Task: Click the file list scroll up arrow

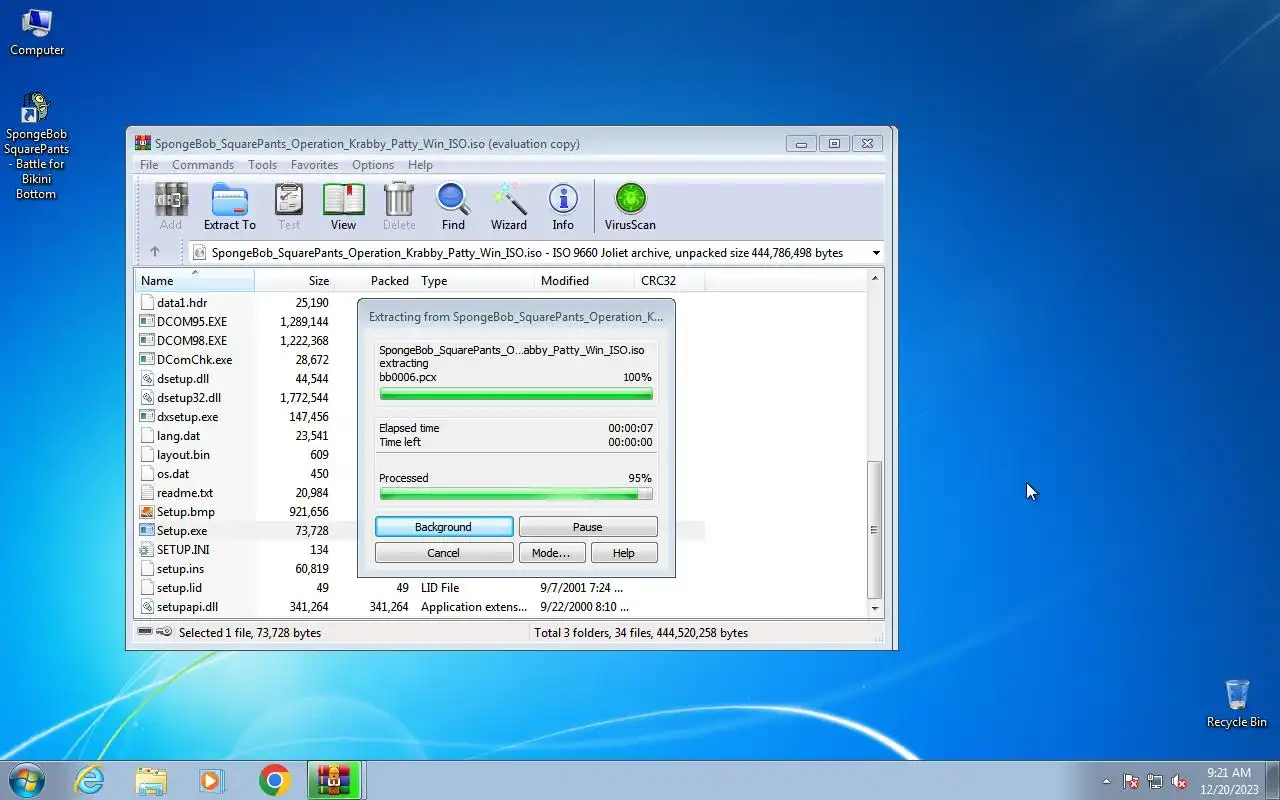Action: [876, 279]
